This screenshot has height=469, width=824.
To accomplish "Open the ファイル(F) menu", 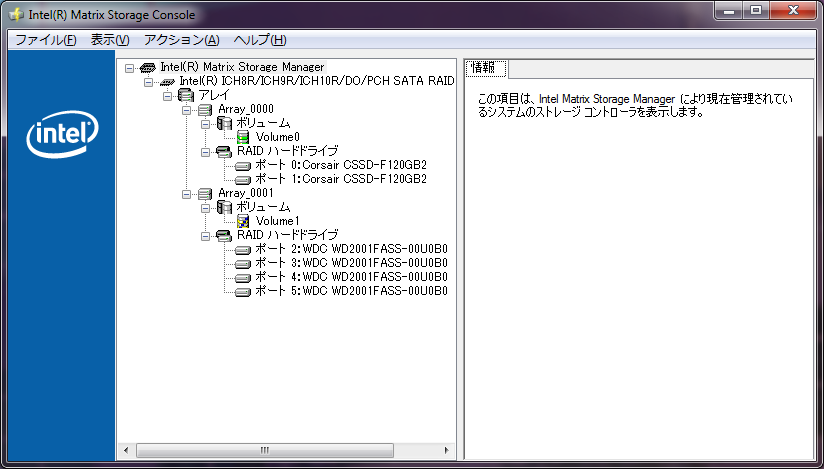I will (46, 40).
